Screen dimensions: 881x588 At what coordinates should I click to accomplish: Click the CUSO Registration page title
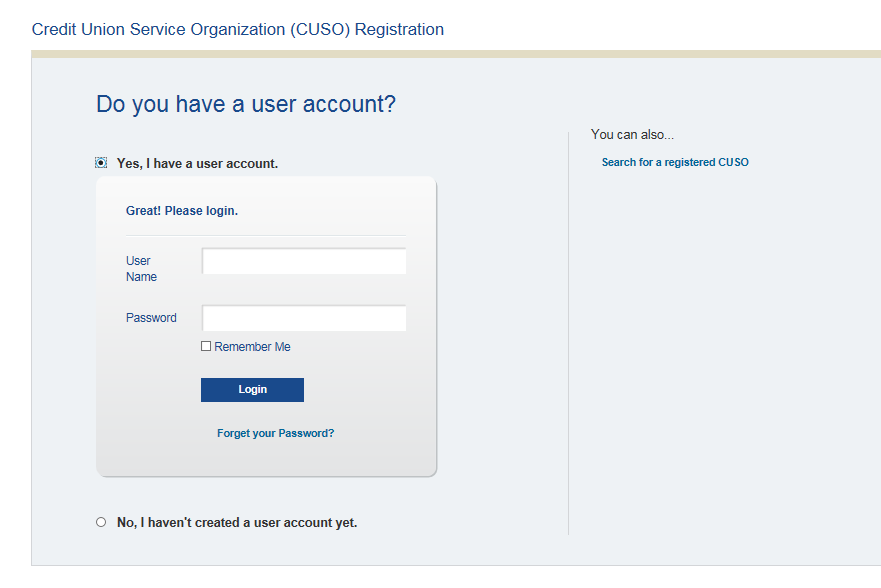[x=238, y=29]
